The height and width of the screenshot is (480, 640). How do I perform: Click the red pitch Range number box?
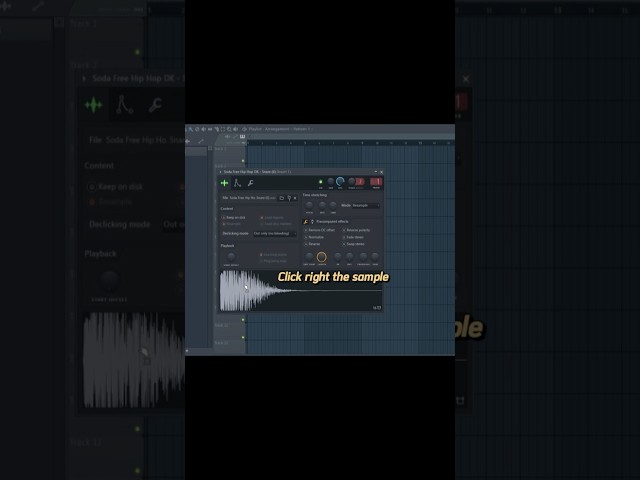point(360,182)
